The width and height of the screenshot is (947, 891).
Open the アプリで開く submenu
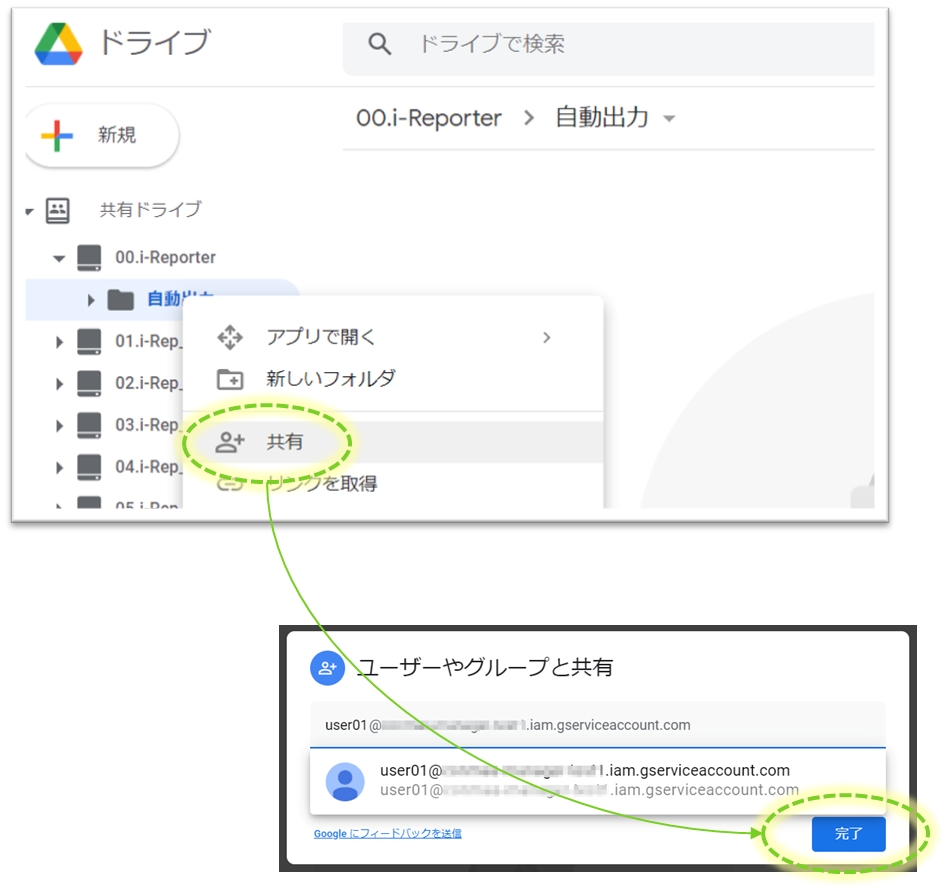pos(545,337)
